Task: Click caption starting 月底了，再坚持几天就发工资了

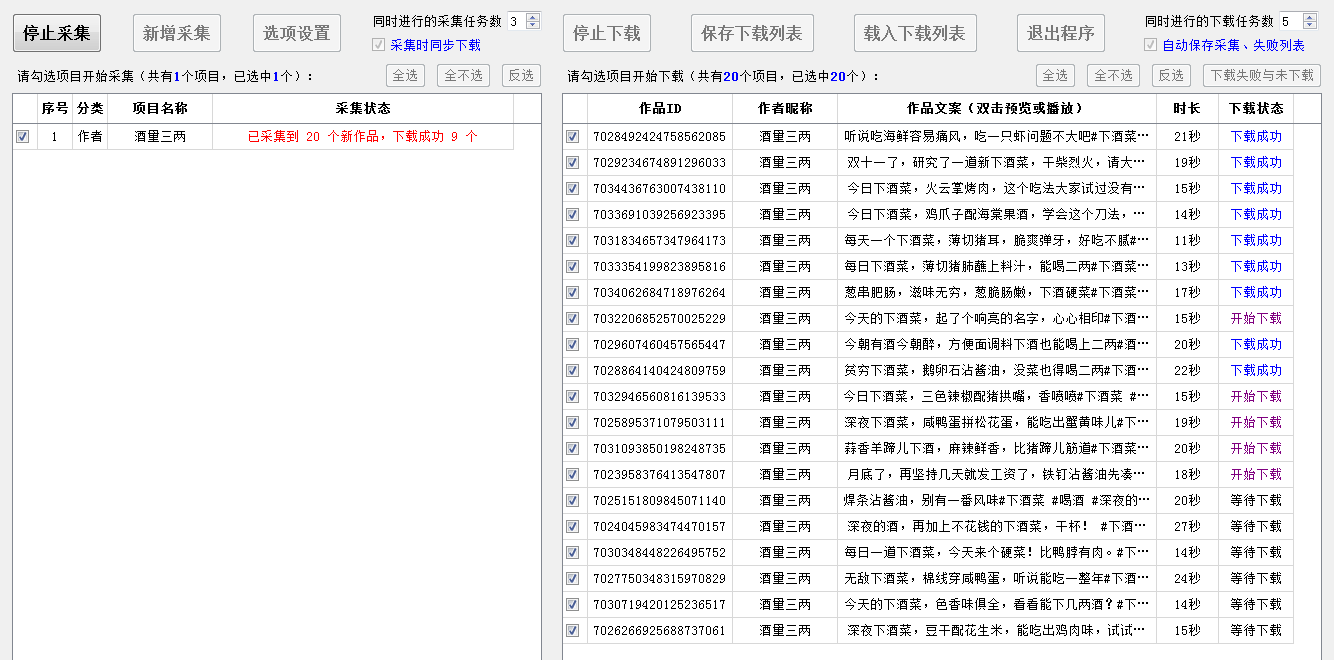Action: coord(997,475)
